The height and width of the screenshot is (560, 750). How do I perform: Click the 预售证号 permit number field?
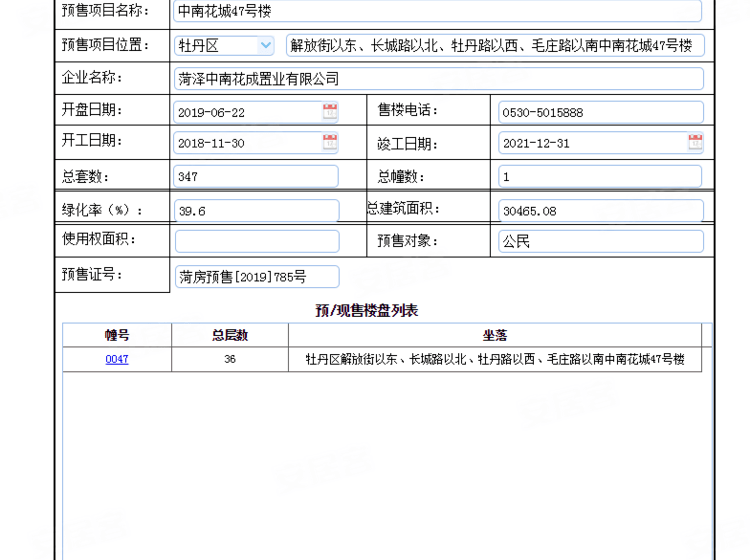coord(256,277)
